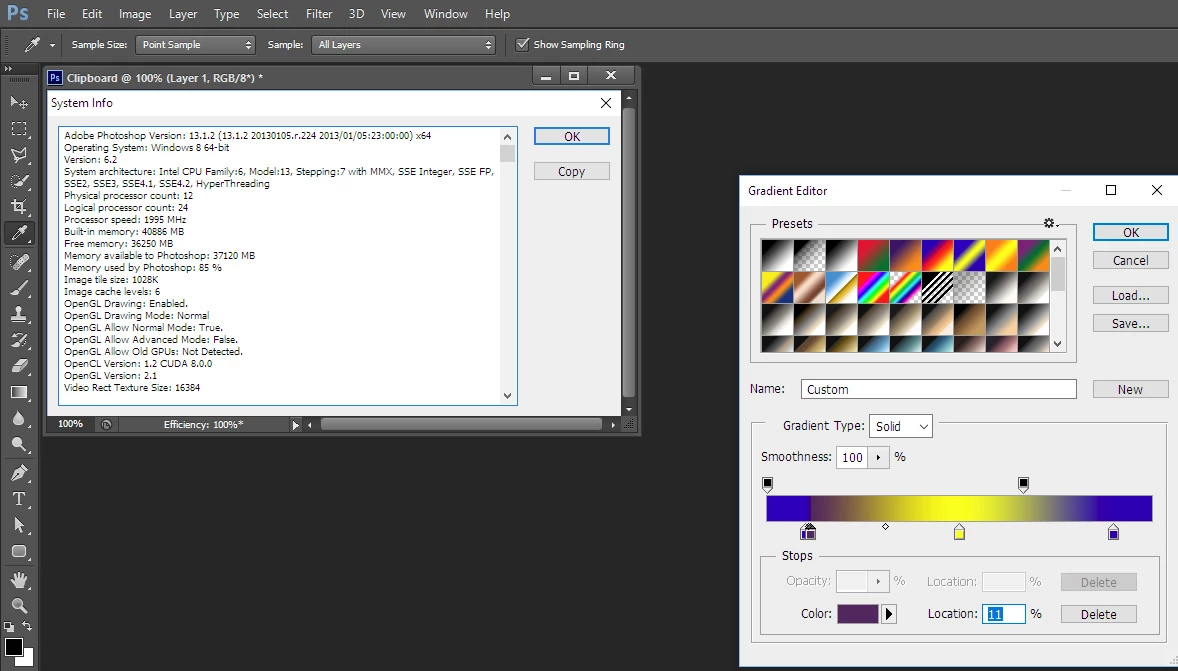Open the color stop arrow menu beside Color swatch
The width and height of the screenshot is (1178, 671).
[889, 614]
